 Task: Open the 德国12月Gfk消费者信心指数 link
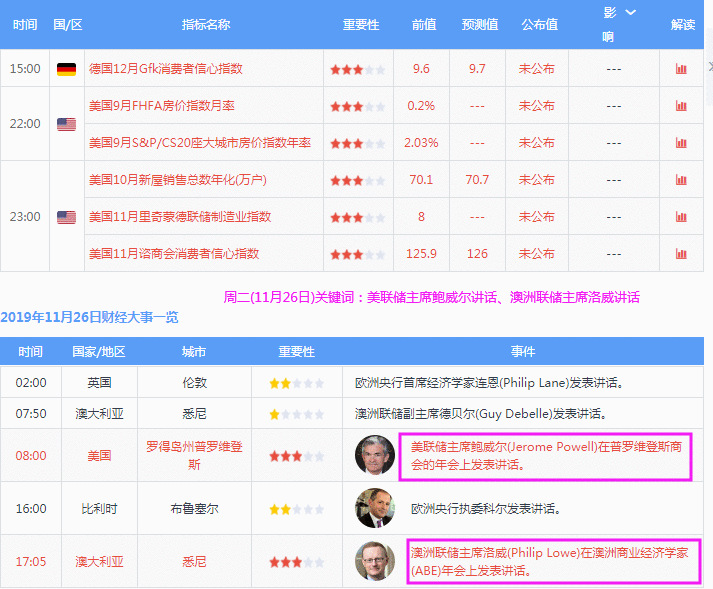point(166,69)
